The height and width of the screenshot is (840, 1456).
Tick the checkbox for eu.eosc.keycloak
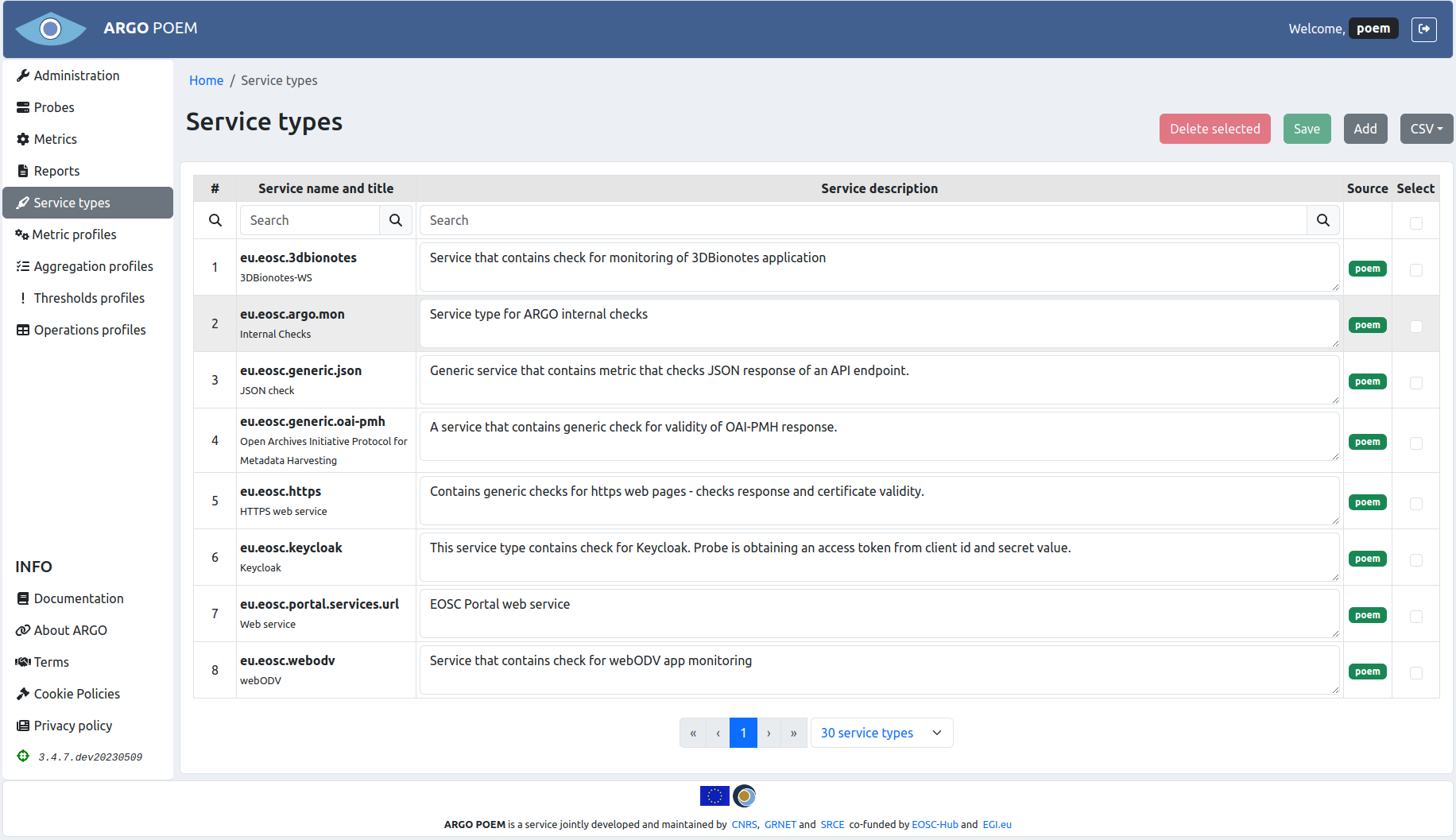click(1415, 560)
